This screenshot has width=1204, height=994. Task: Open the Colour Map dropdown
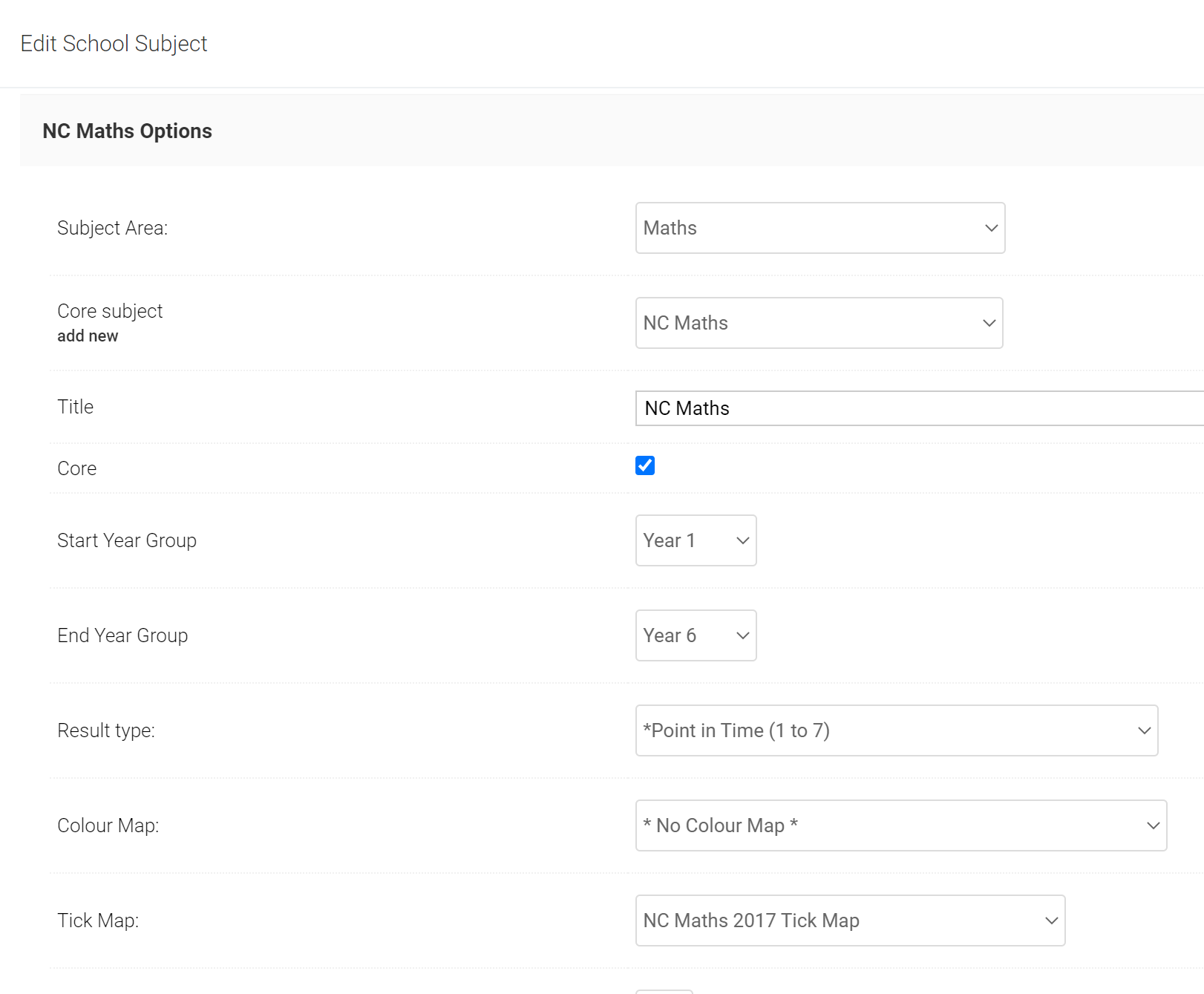click(900, 825)
